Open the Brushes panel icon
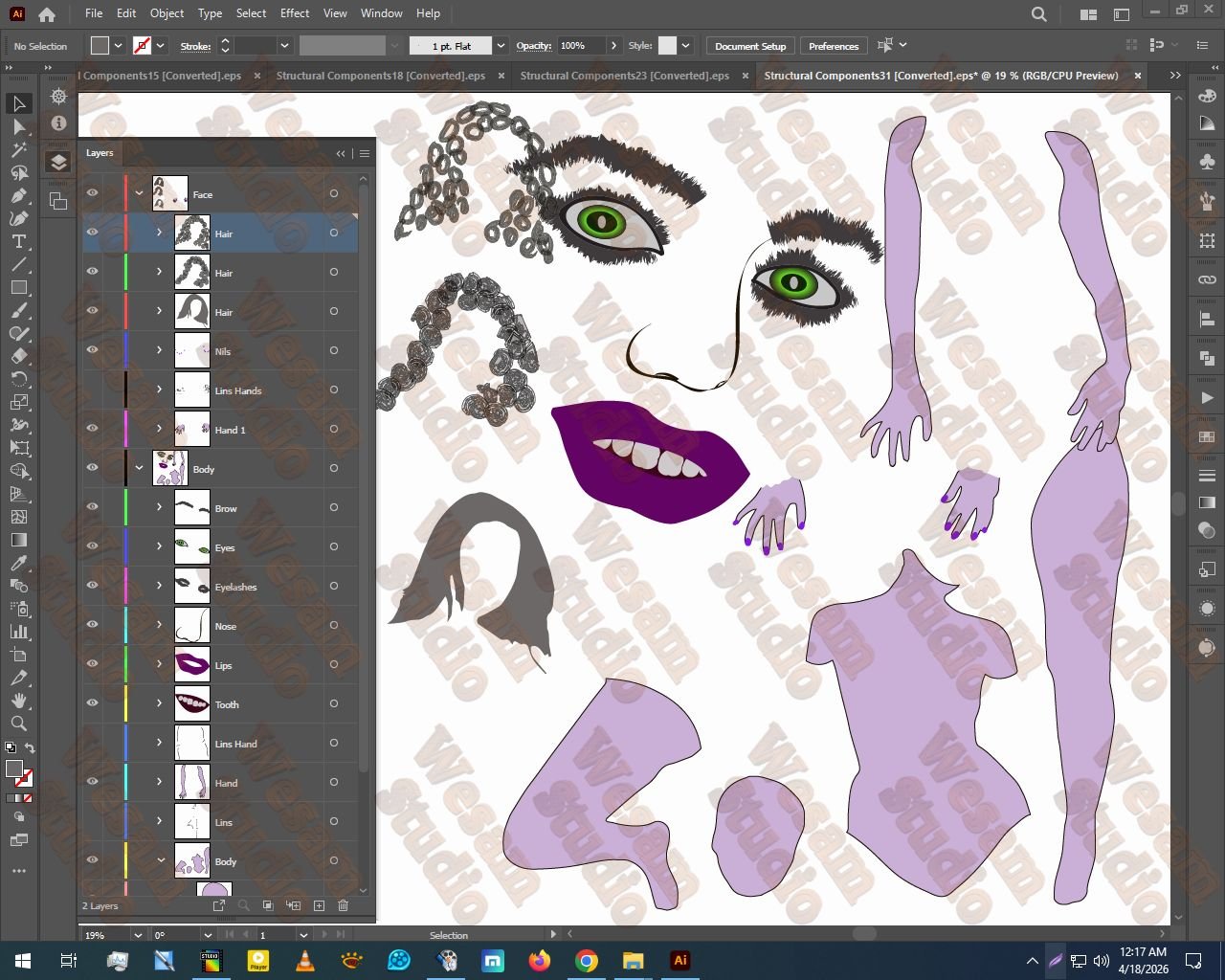1225x980 pixels. (x=1207, y=201)
